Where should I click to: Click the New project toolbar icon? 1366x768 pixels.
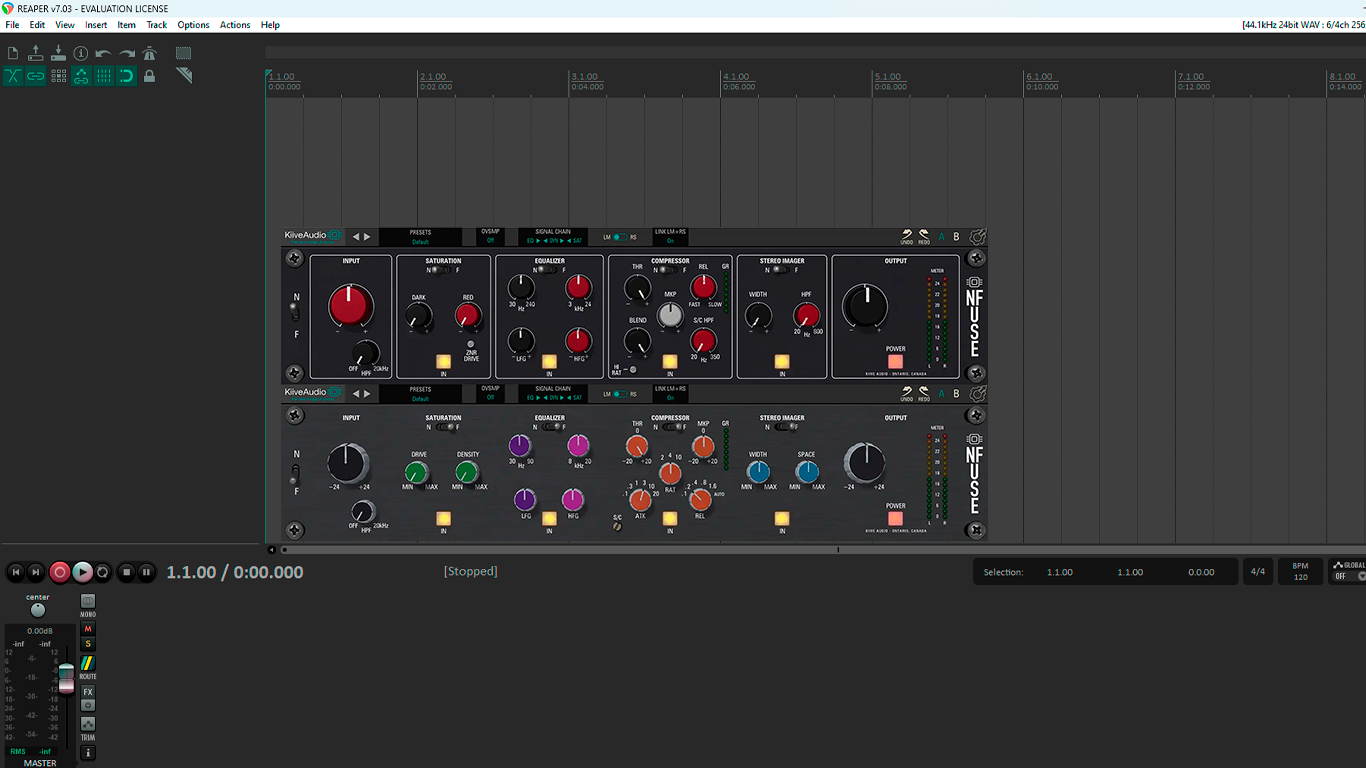pyautogui.click(x=13, y=53)
